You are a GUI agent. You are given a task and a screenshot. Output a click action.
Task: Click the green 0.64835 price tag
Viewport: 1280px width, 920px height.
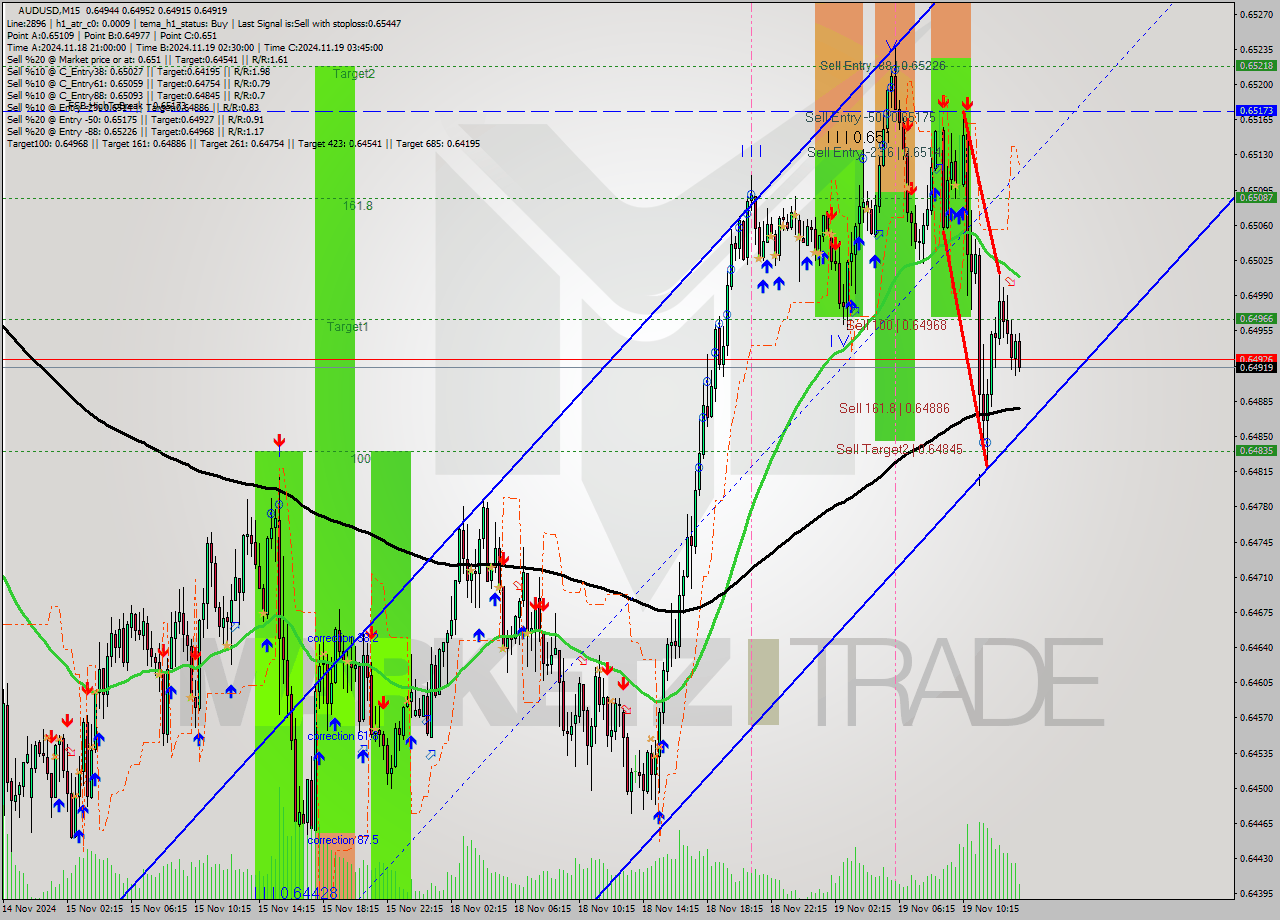(x=1256, y=451)
